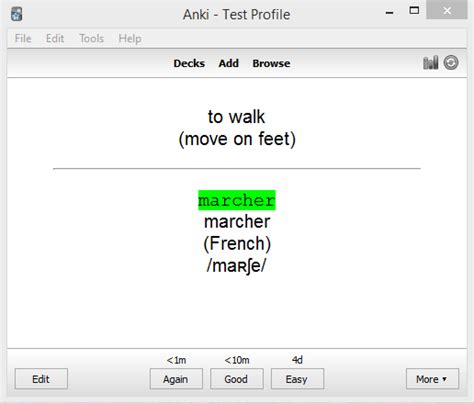
Task: Click the 'to walk' question text
Action: [236, 117]
